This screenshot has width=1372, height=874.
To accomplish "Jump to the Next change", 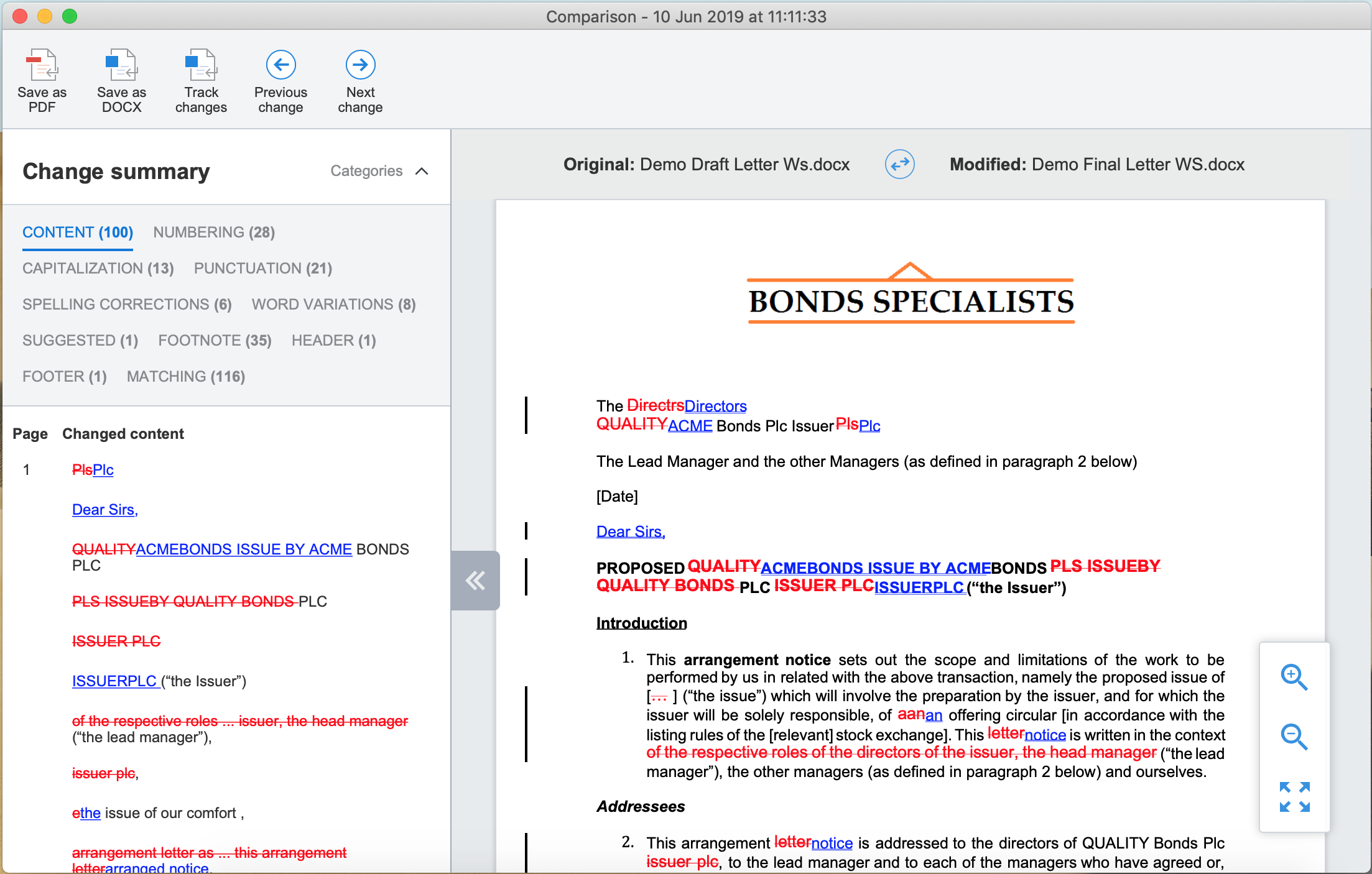I will click(x=360, y=81).
